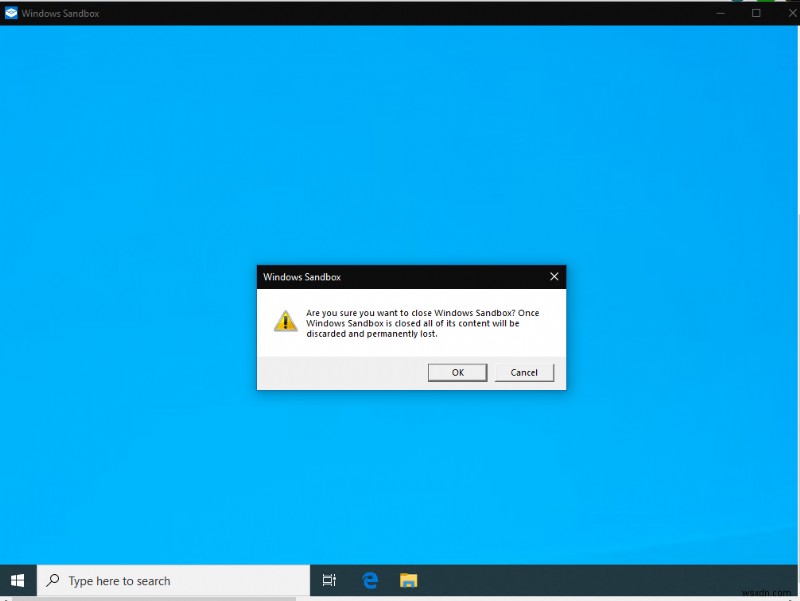800x601 pixels.
Task: Open the Start menu
Action: [17, 580]
